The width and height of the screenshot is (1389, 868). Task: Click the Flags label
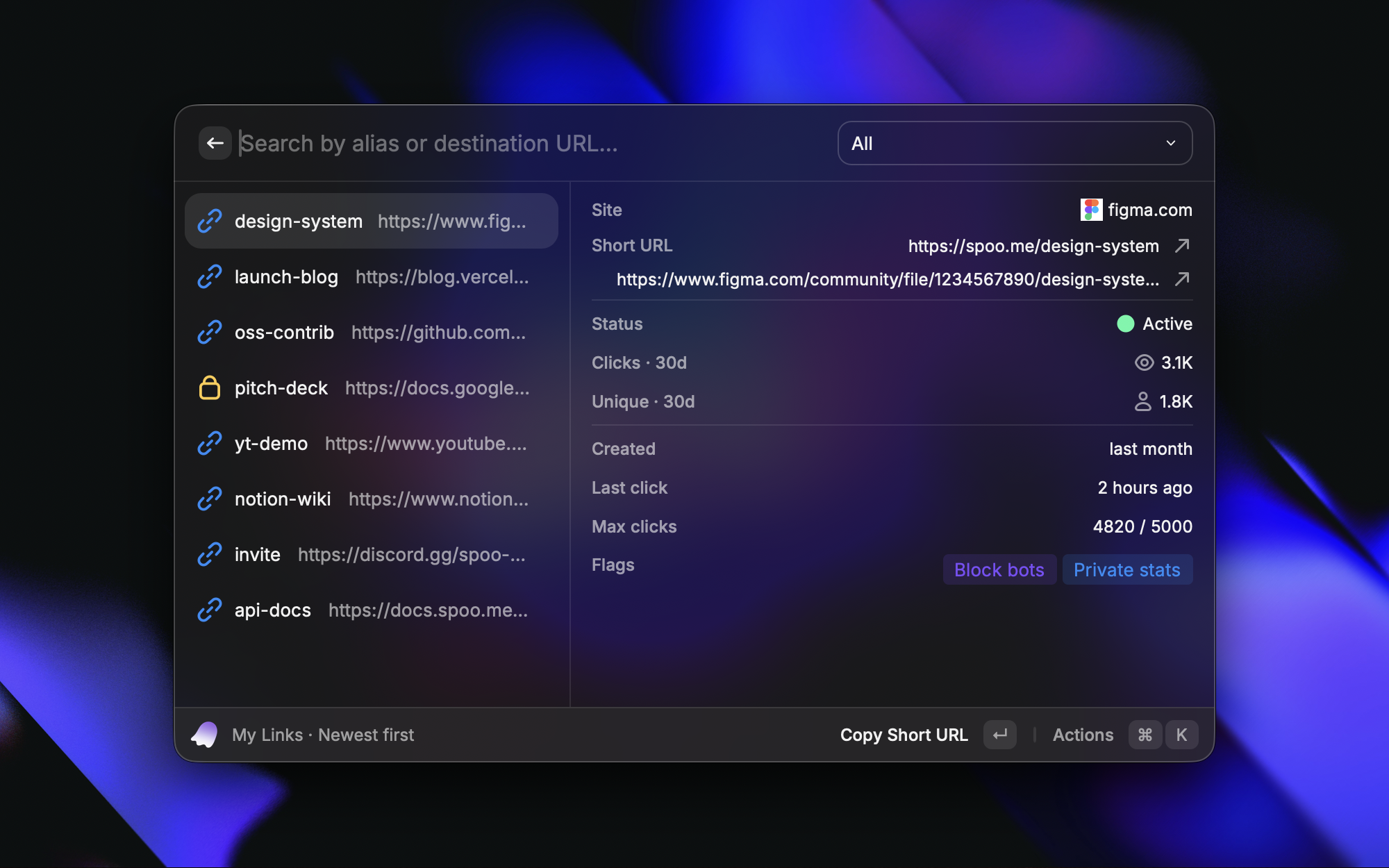[613, 565]
